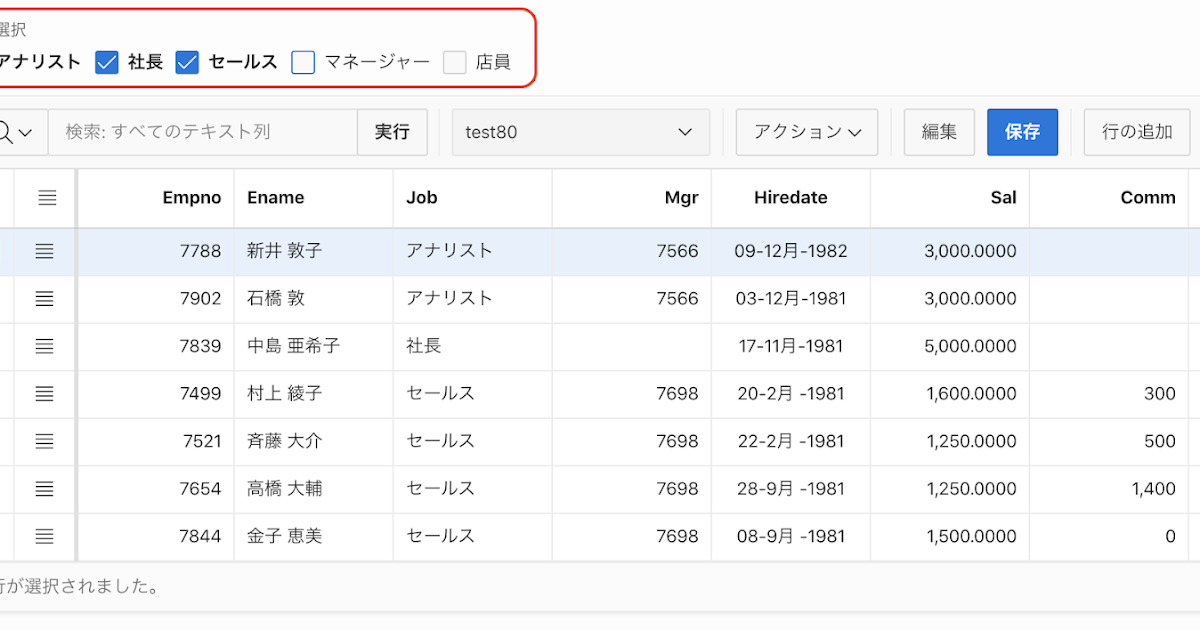Viewport: 1200px width, 630px height.
Task: Expand the アクション menu
Action: coord(806,131)
